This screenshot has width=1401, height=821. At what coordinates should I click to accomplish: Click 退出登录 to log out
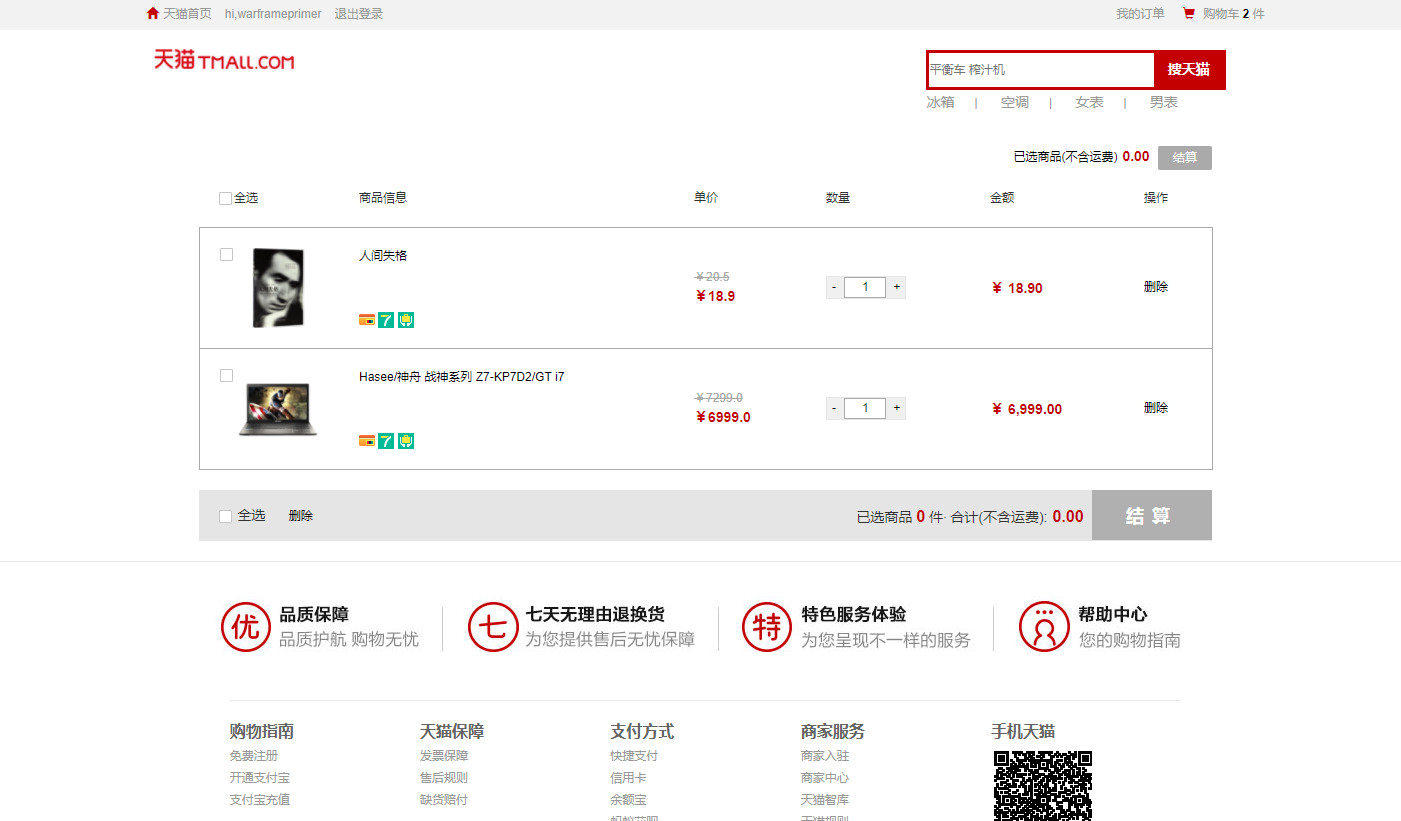359,14
